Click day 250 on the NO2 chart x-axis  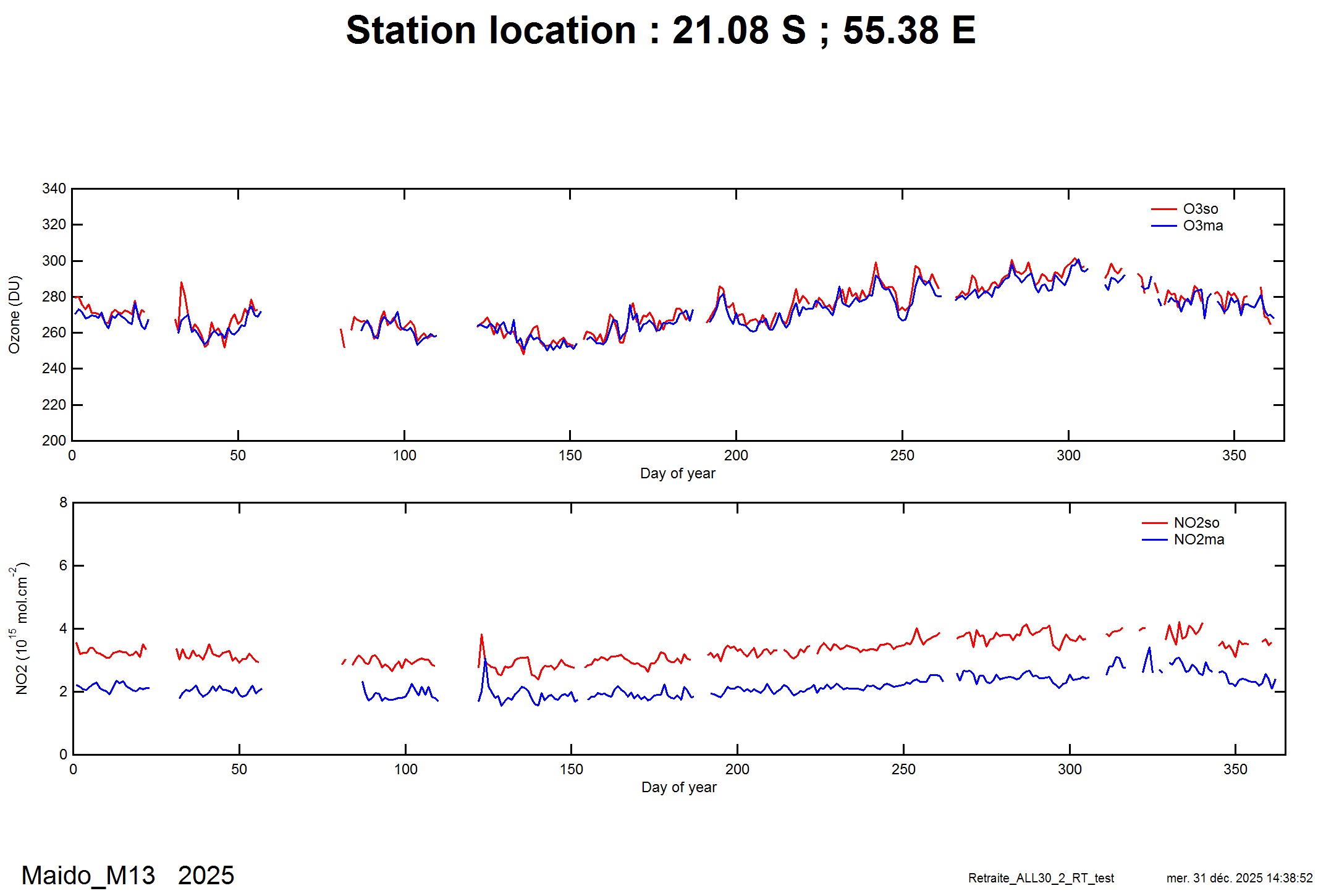(x=903, y=770)
